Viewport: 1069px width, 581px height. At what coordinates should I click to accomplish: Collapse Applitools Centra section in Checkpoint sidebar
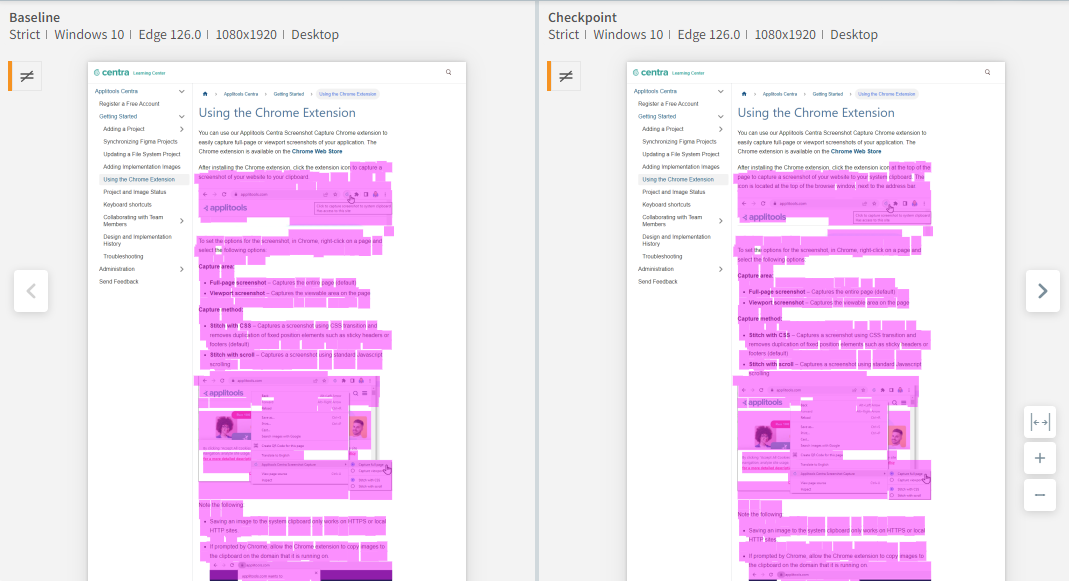click(720, 91)
